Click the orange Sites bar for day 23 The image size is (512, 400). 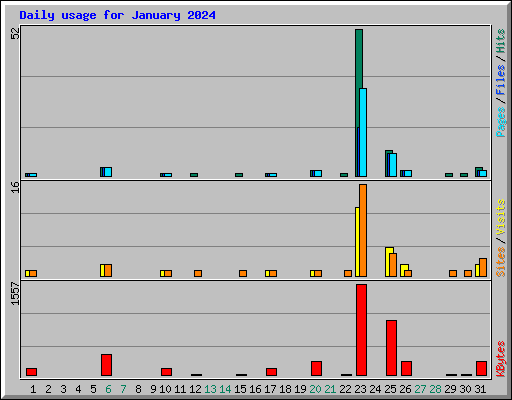coord(363,230)
